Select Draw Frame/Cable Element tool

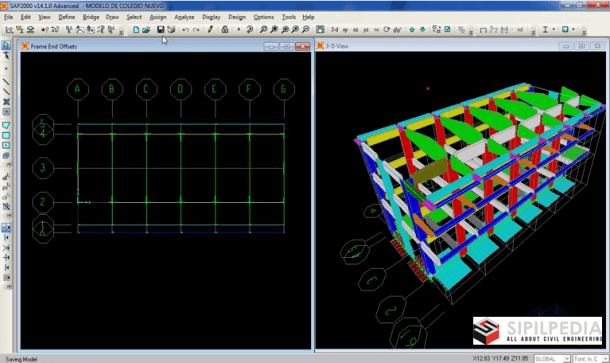pyautogui.click(x=6, y=82)
